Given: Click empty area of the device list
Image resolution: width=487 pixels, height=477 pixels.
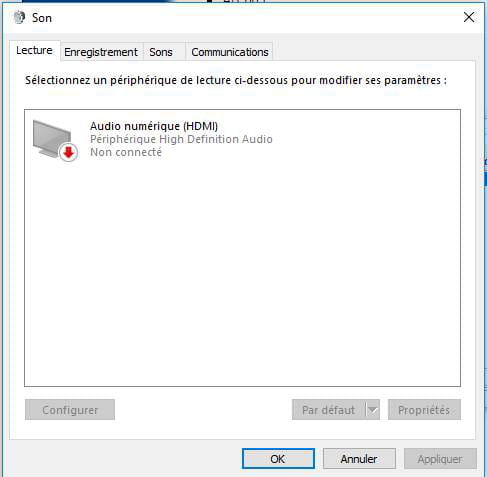Looking at the screenshot, I should point(242,273).
